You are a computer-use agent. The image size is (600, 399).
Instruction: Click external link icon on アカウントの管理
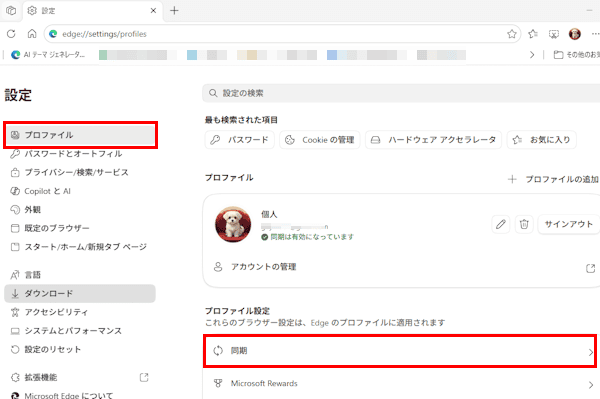point(590,268)
